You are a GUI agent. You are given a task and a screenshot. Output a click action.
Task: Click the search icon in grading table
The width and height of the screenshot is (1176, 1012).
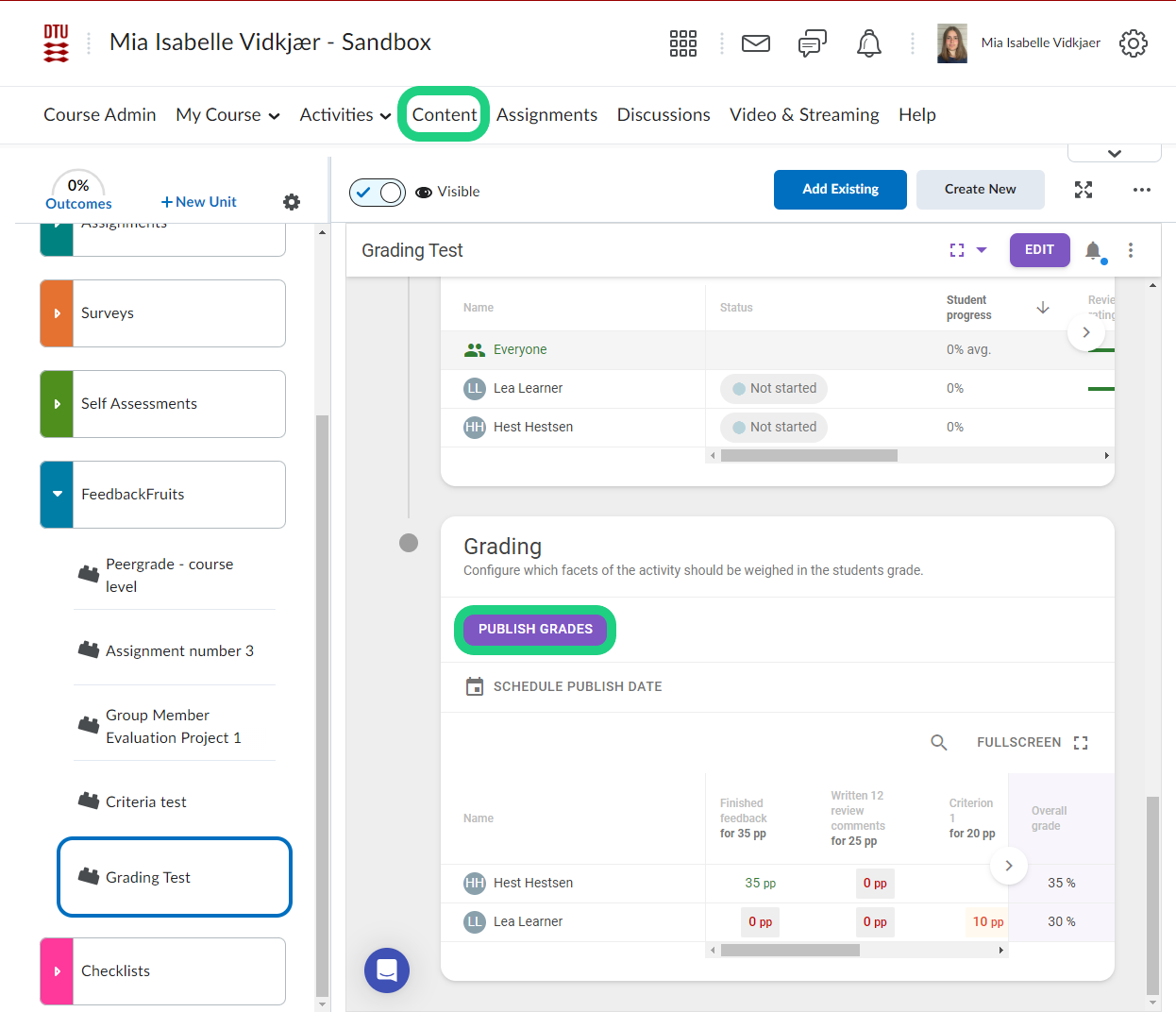938,743
